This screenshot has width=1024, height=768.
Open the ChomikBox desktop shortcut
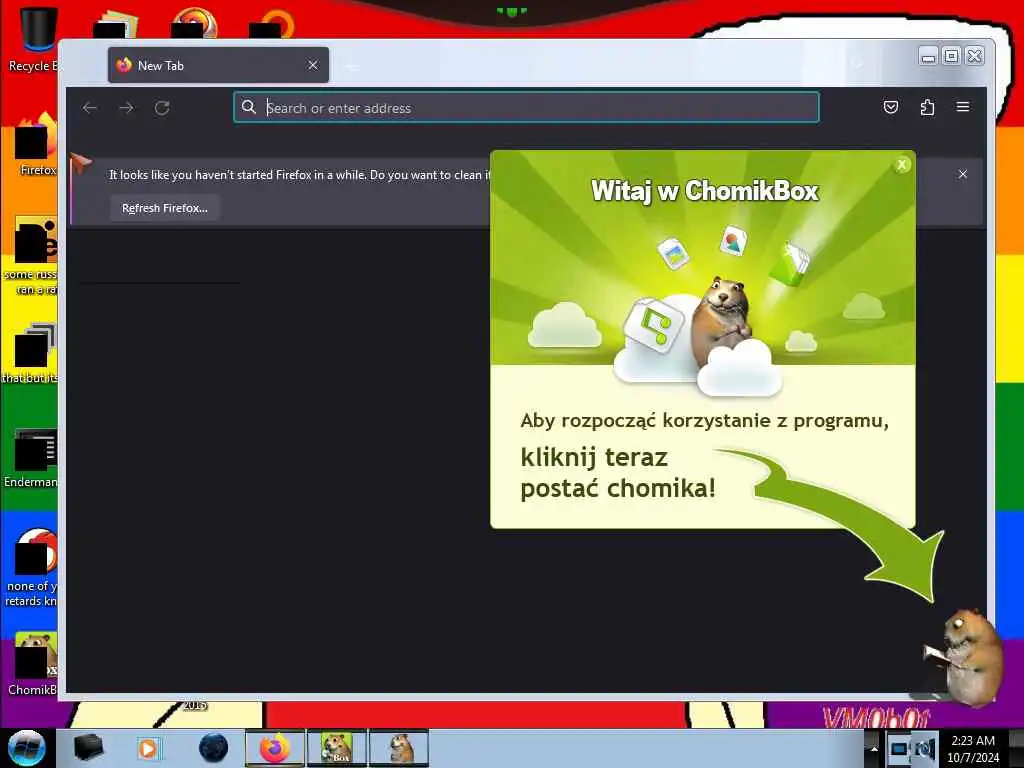pyautogui.click(x=33, y=663)
